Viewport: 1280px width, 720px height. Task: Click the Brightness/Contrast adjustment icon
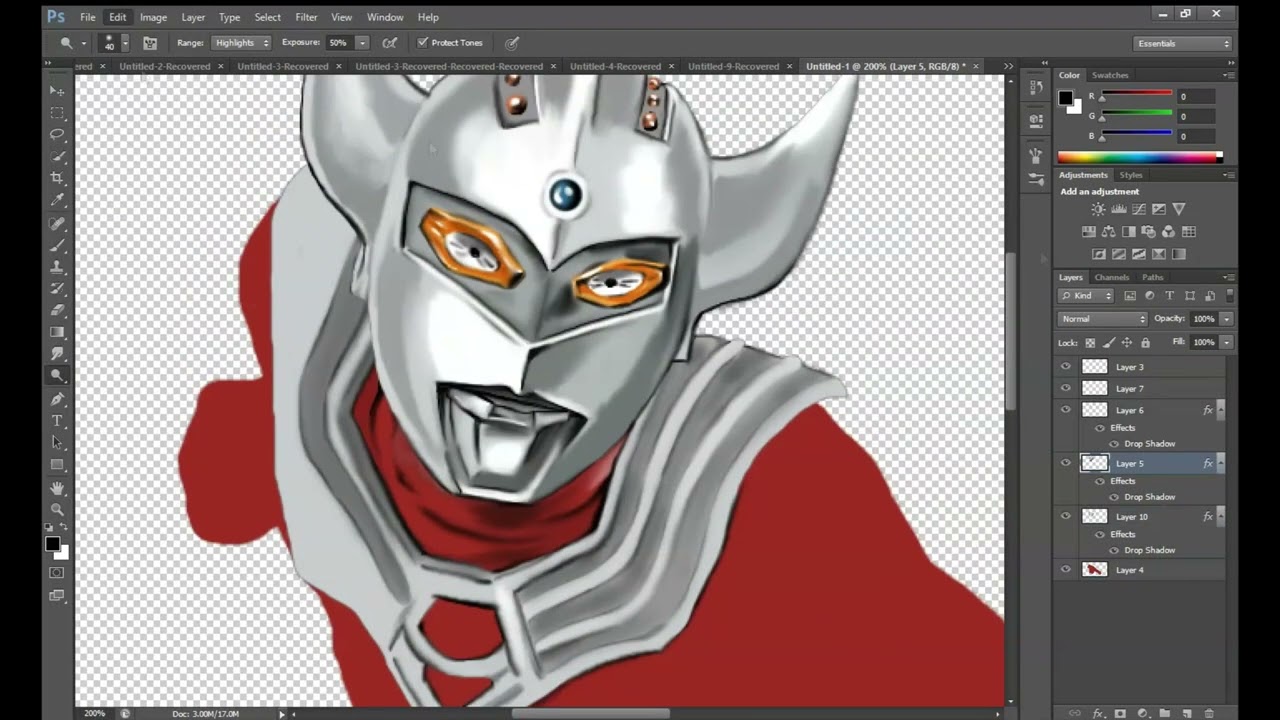click(x=1098, y=209)
